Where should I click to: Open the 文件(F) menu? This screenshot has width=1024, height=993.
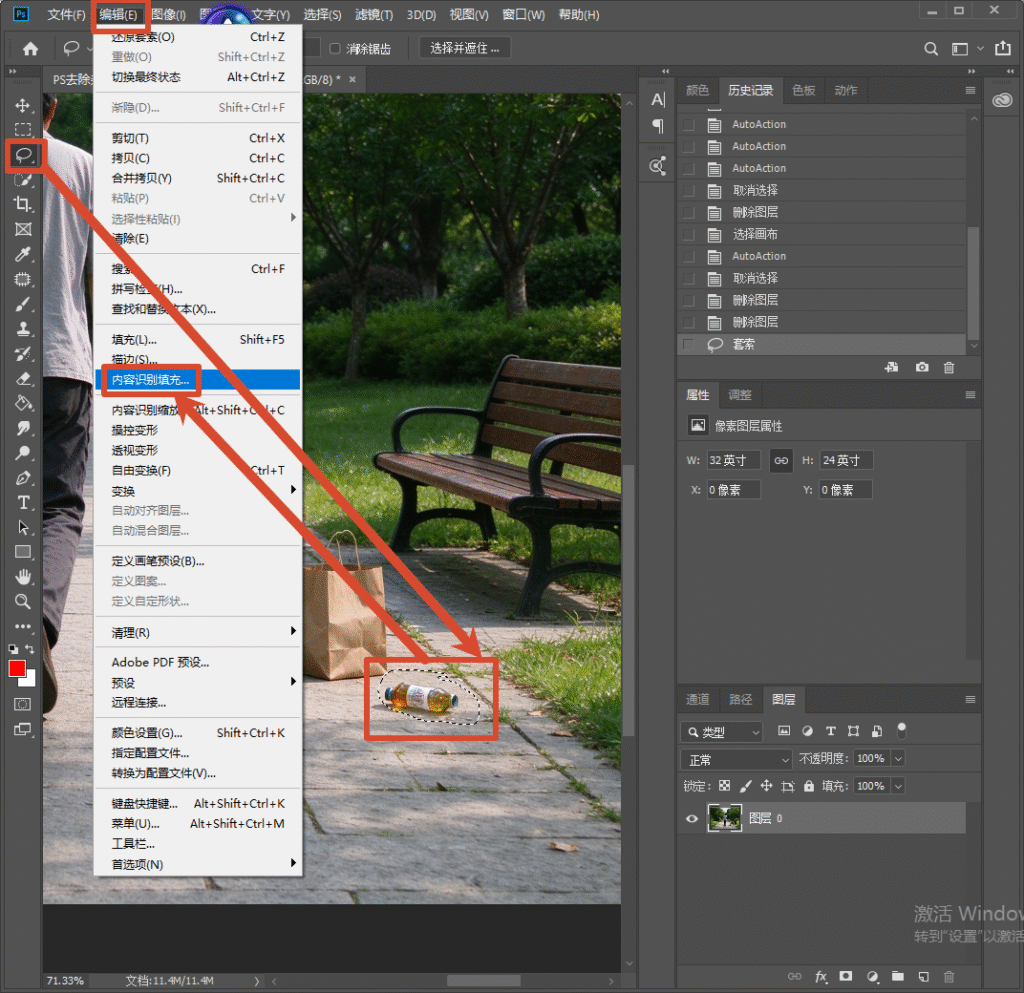coord(66,14)
